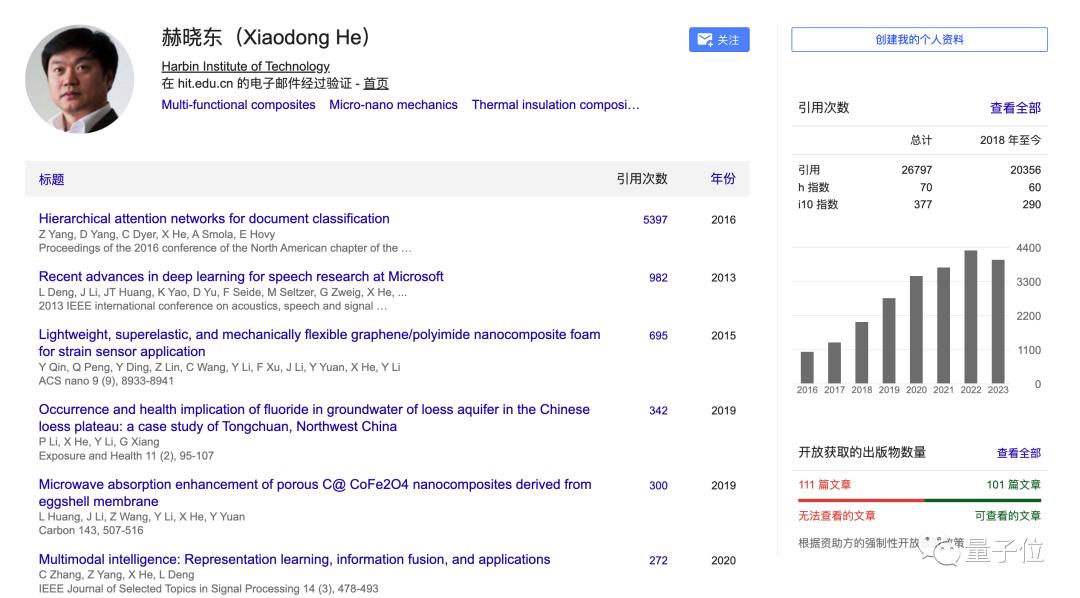Click the Thermal insulation composites tag
This screenshot has height=598, width=1080.
click(x=555, y=105)
